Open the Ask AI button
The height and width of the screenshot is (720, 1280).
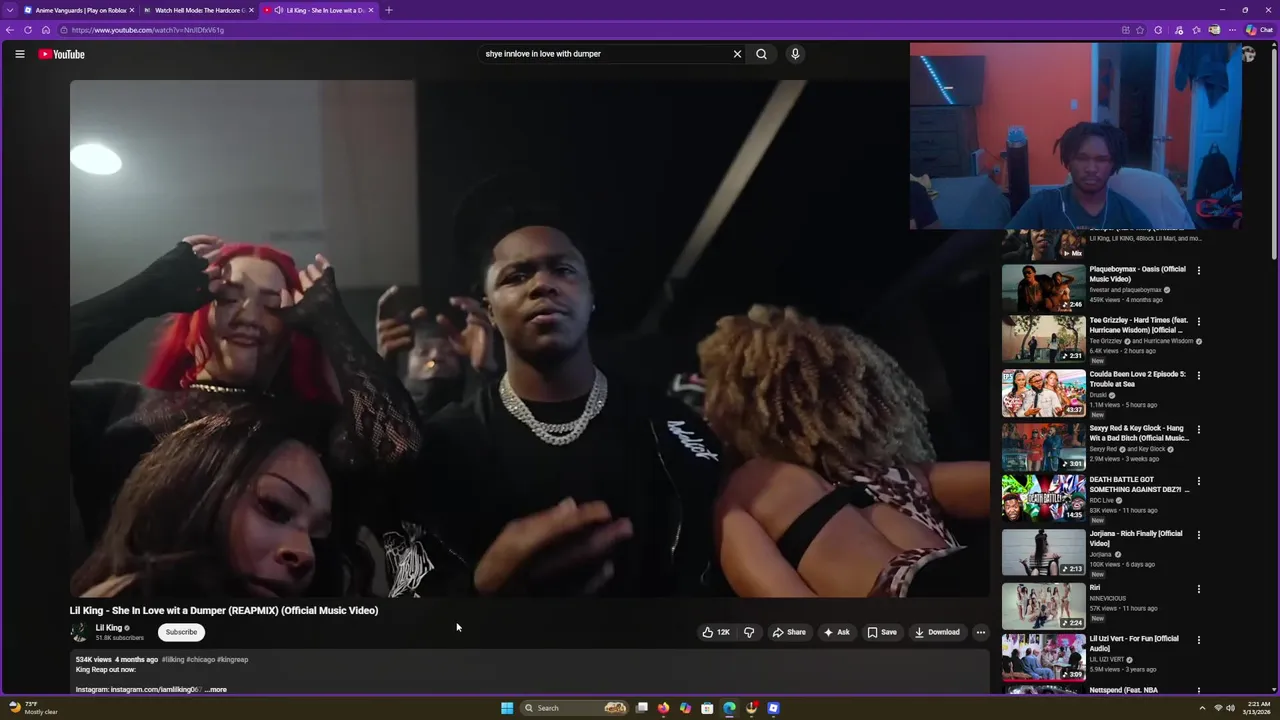836,632
